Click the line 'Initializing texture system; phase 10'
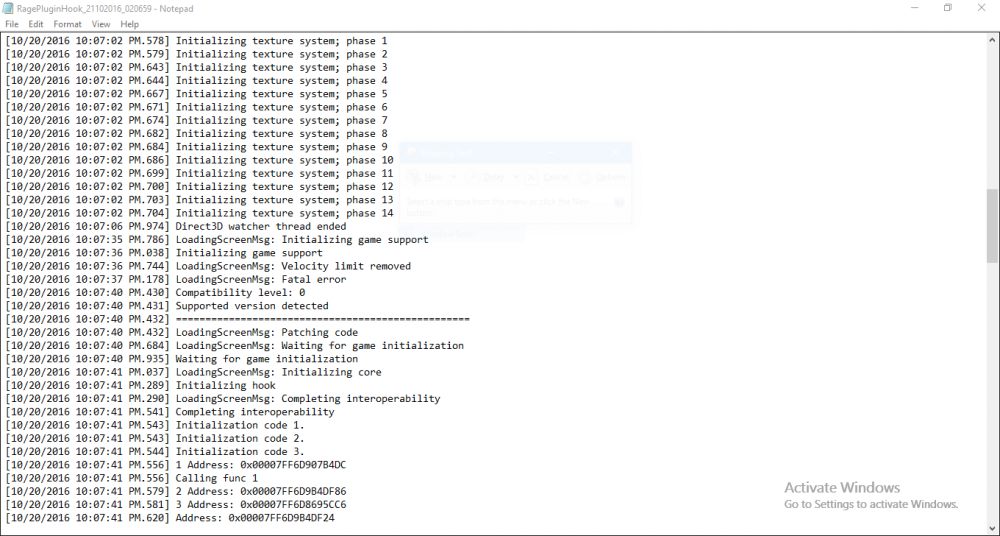 [x=200, y=160]
